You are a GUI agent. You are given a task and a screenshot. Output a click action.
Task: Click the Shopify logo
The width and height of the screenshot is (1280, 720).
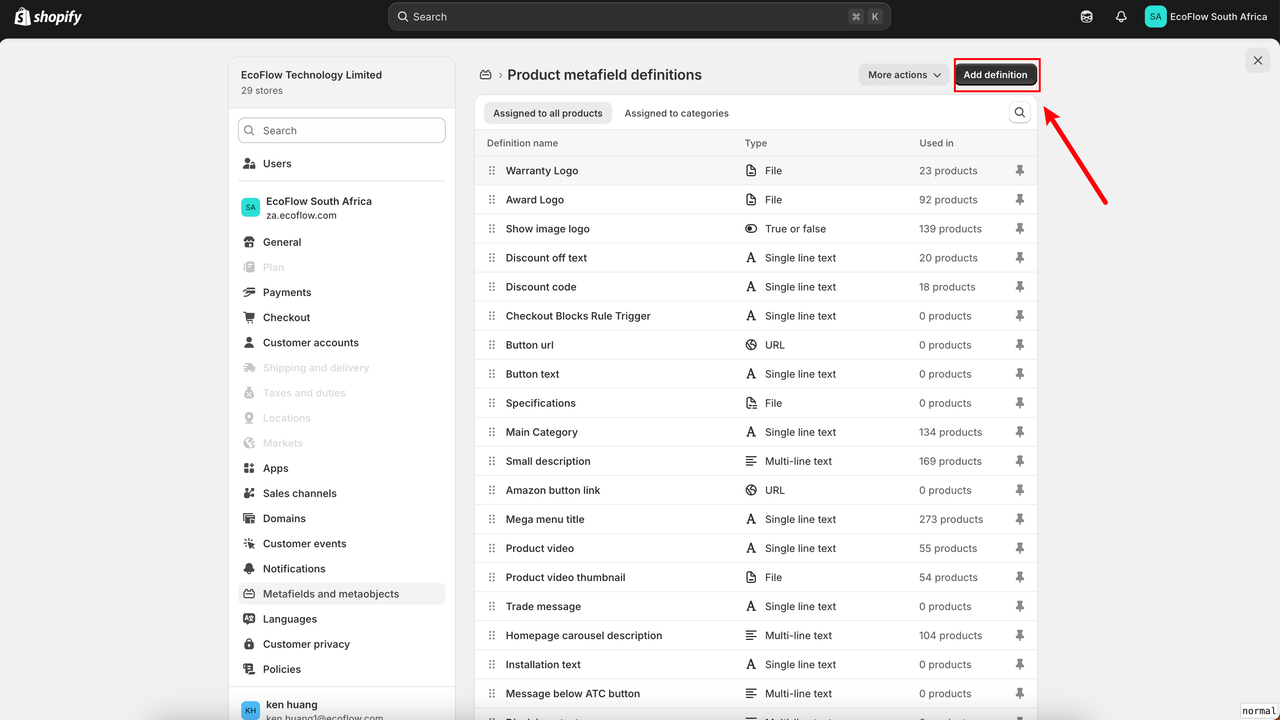point(48,17)
